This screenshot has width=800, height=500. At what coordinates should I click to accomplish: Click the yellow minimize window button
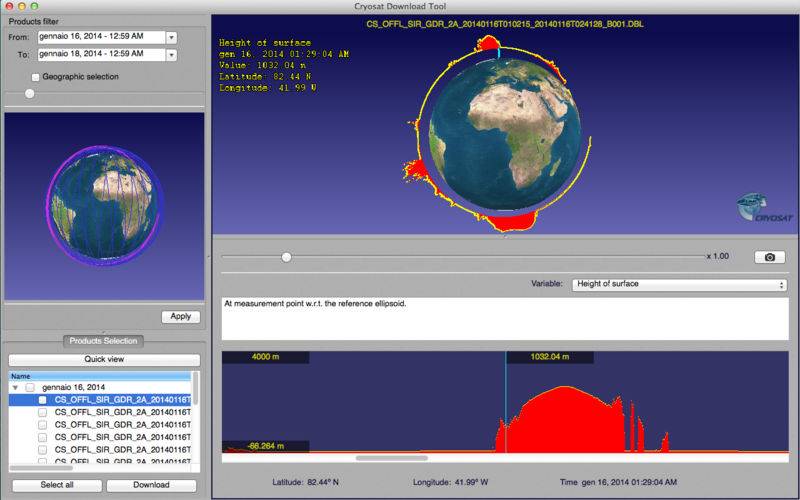[x=21, y=6]
